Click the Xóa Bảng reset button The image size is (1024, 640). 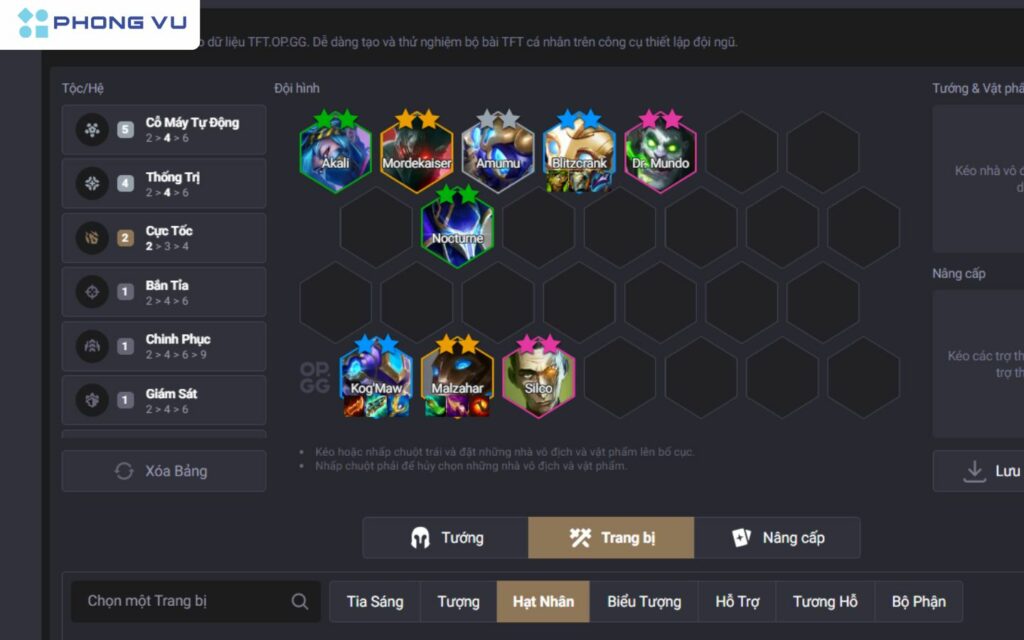164,471
